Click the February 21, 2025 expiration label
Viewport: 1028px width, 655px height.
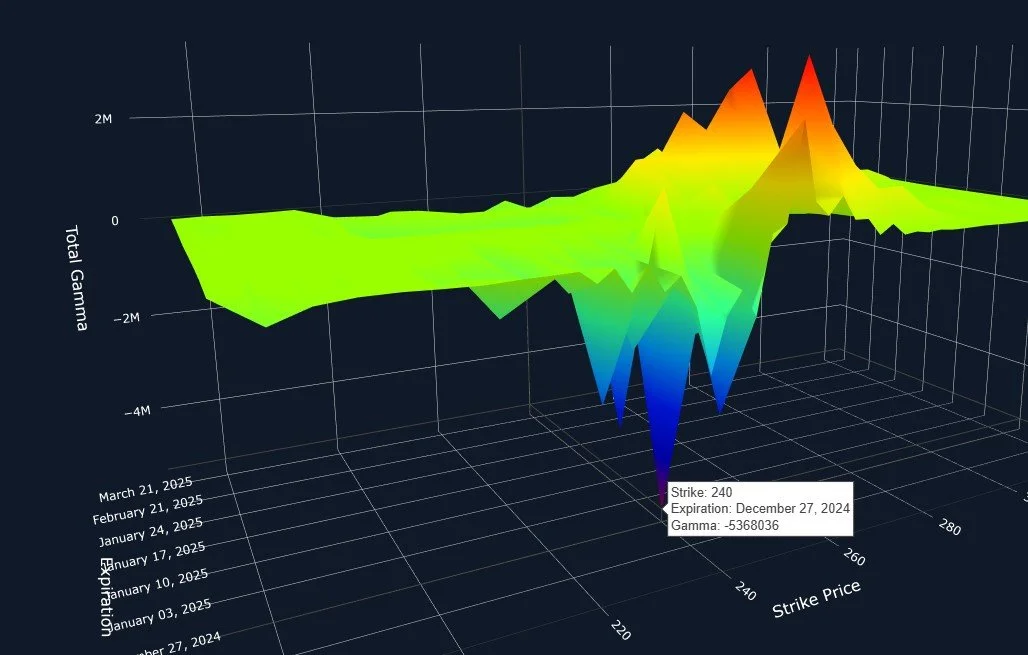148,510
